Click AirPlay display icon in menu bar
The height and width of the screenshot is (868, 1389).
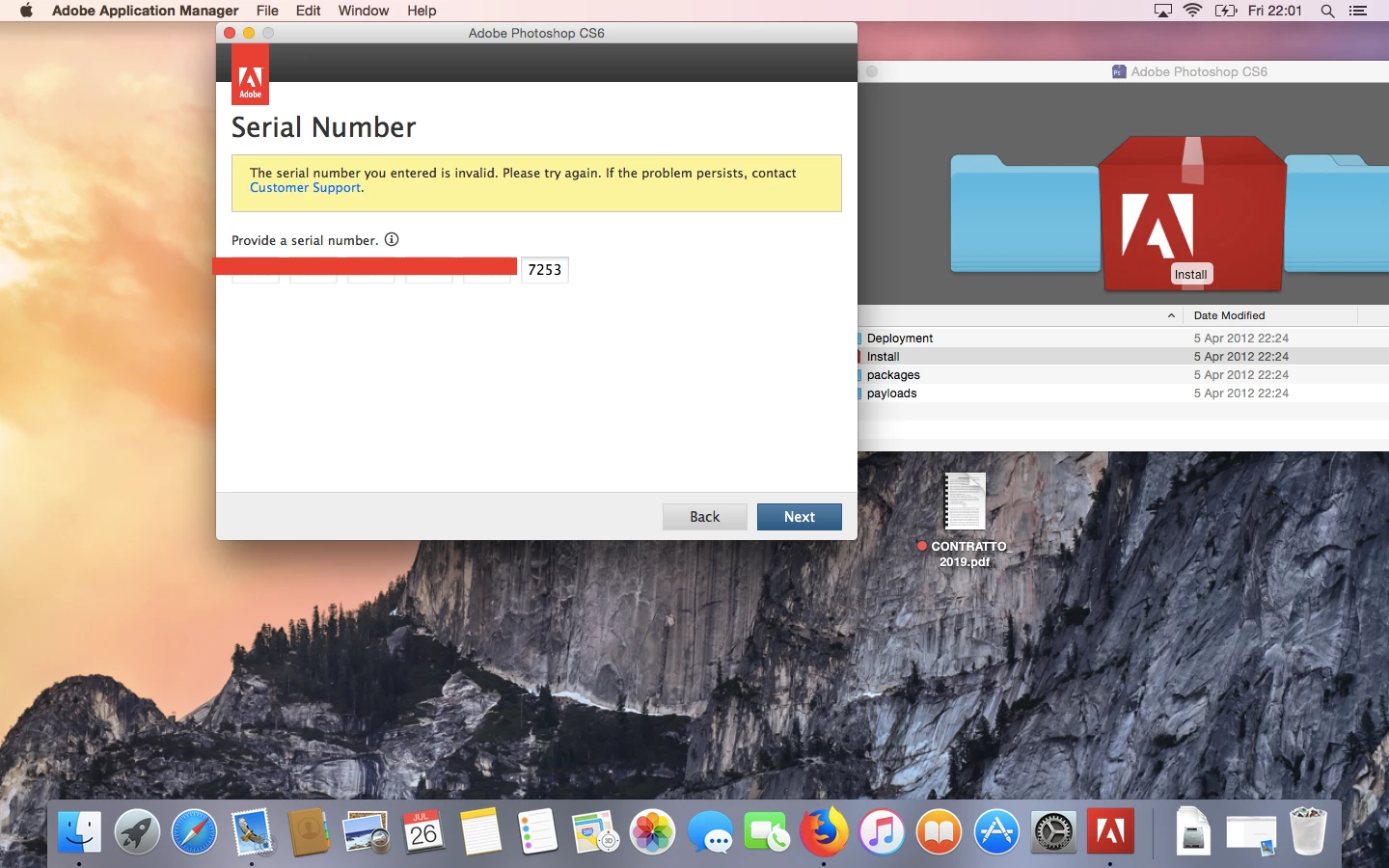[1163, 11]
